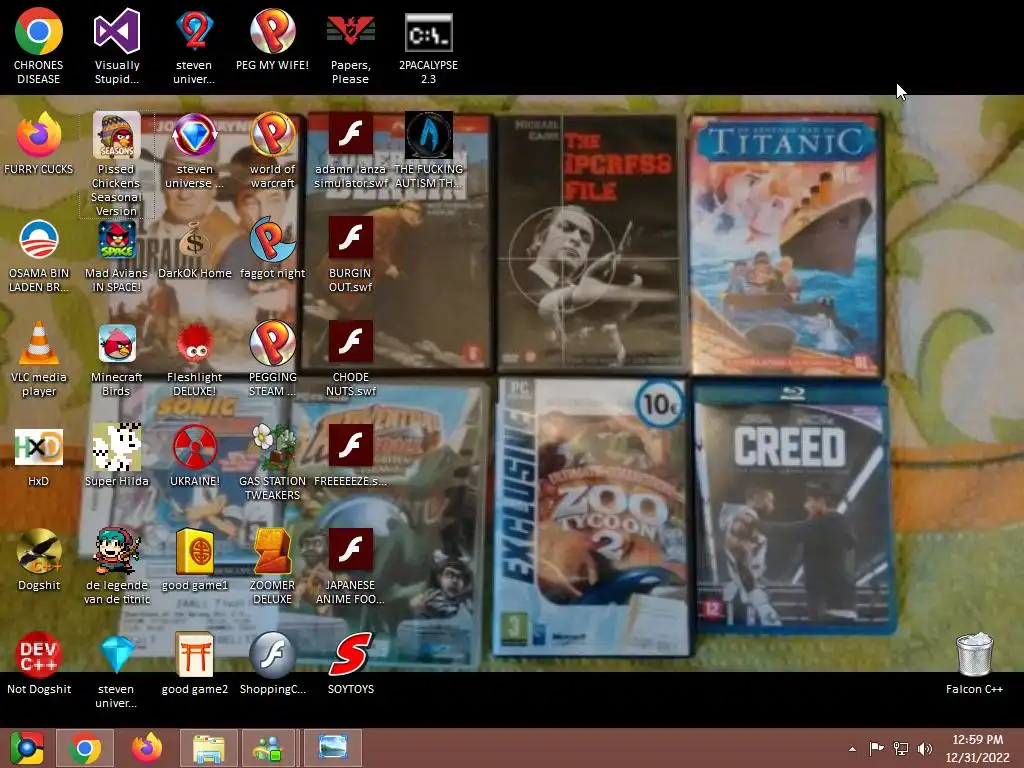This screenshot has width=1024, height=768.
Task: Click the taskbar icon with two people
Action: [268, 748]
